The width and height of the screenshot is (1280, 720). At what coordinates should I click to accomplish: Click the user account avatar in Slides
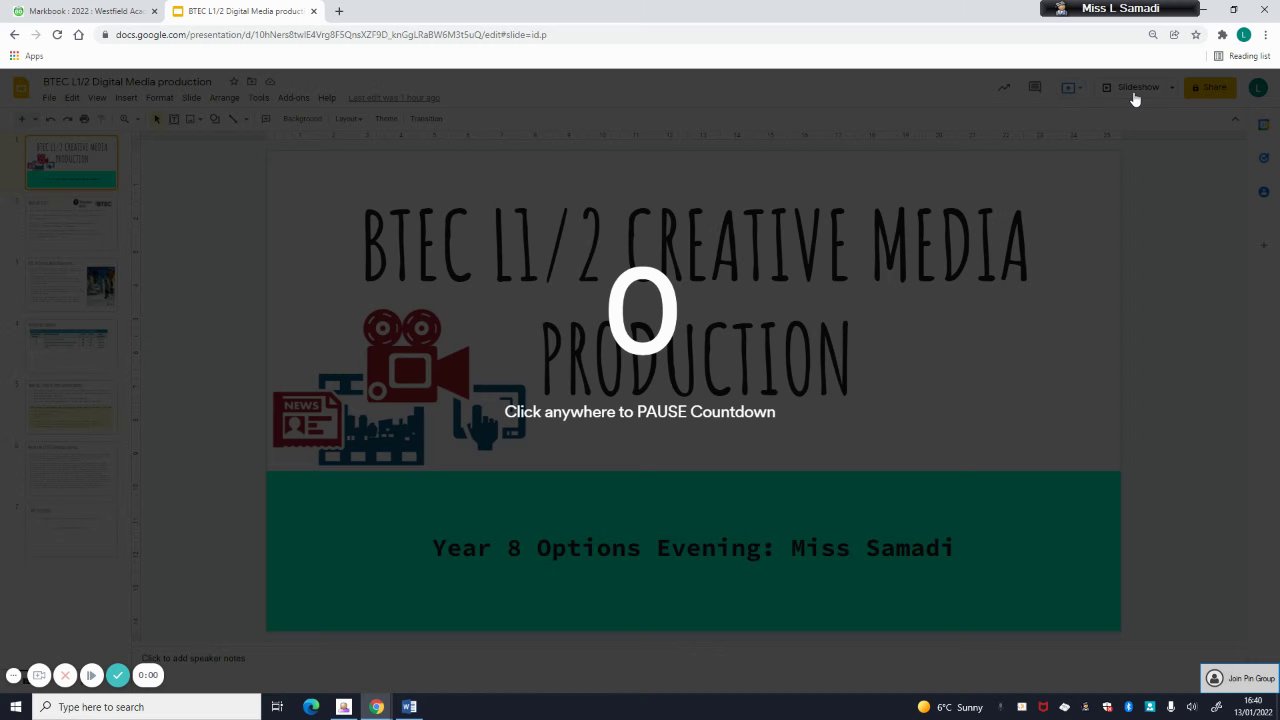click(1258, 87)
